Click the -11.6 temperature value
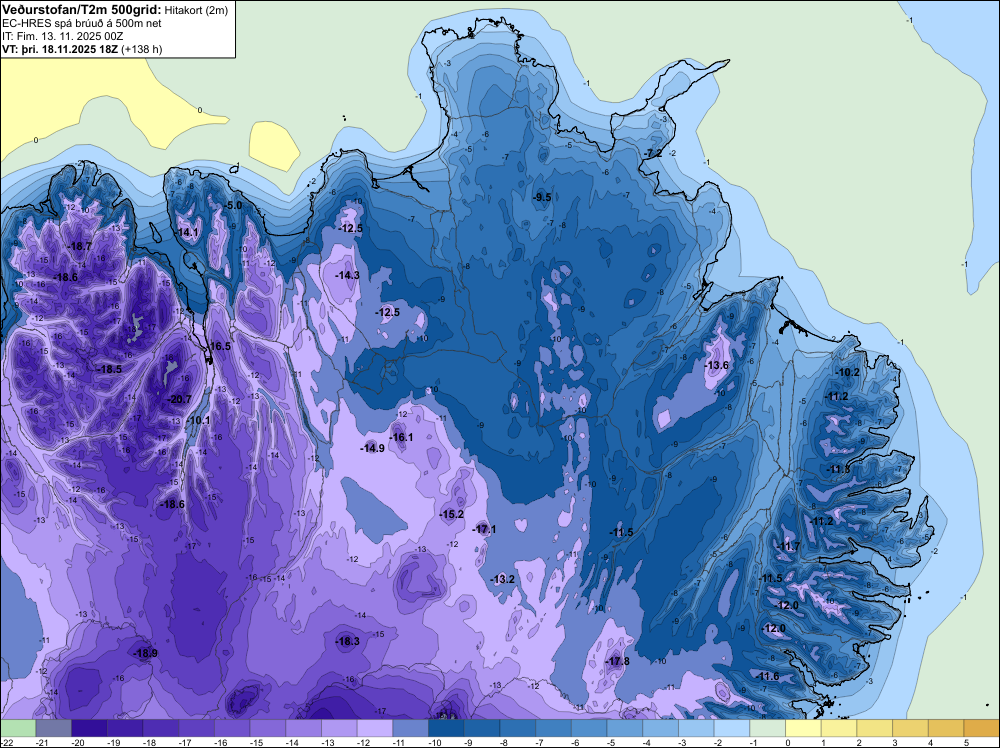Image resolution: width=1000 pixels, height=748 pixels. (768, 677)
